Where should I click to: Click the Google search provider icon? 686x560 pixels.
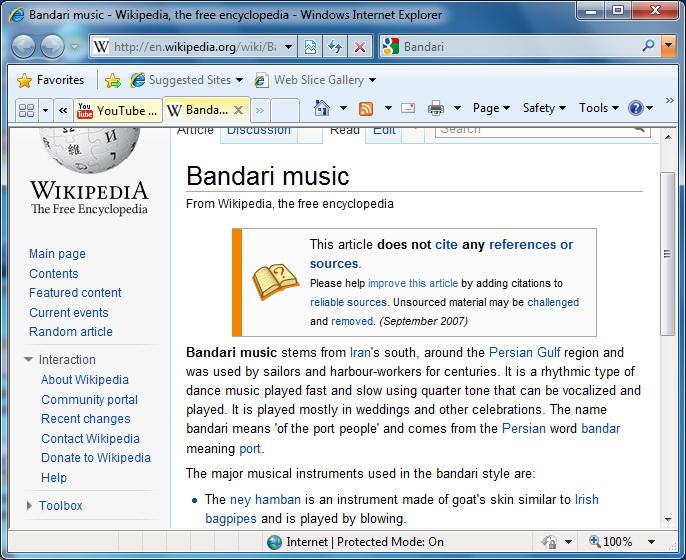click(x=391, y=46)
